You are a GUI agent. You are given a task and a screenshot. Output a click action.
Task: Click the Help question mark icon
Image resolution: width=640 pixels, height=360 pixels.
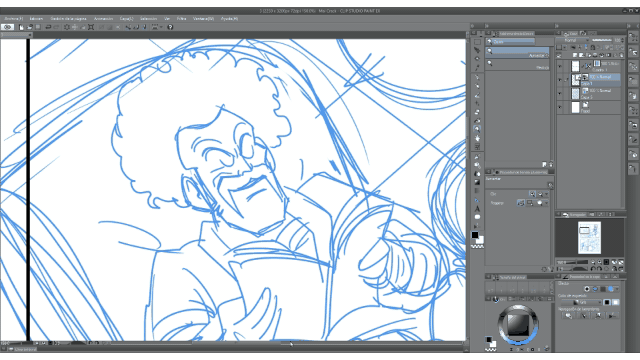coord(170,27)
